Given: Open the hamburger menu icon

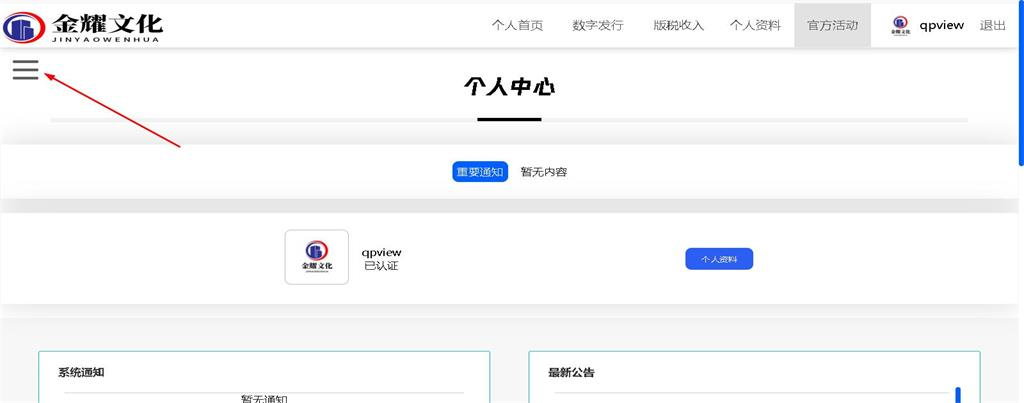Looking at the screenshot, I should pos(25,69).
